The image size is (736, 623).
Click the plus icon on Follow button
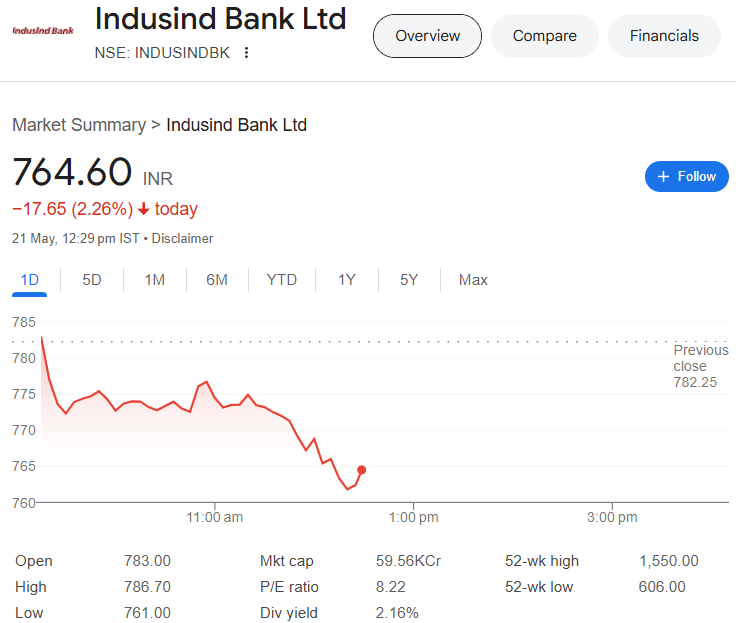coord(663,177)
